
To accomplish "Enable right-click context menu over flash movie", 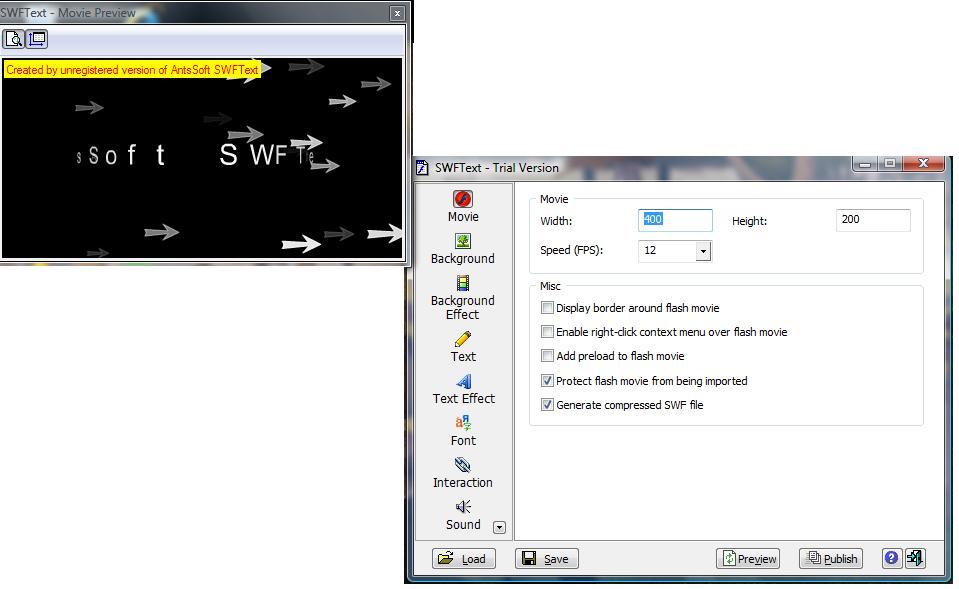I will click(x=547, y=331).
